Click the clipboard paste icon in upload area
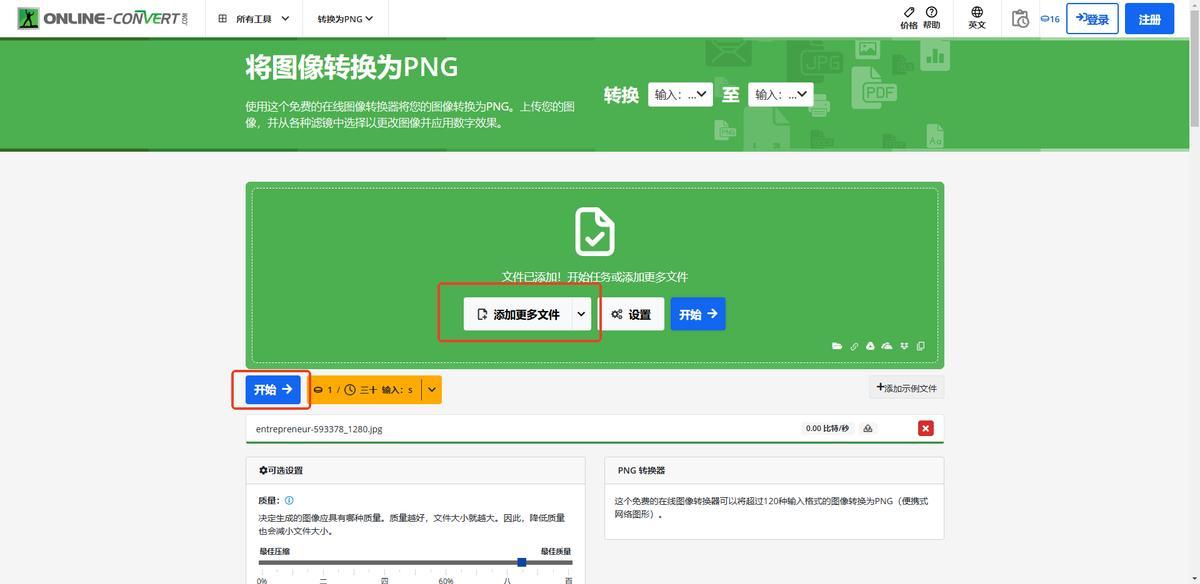Viewport: 1200px width, 584px height. click(920, 346)
